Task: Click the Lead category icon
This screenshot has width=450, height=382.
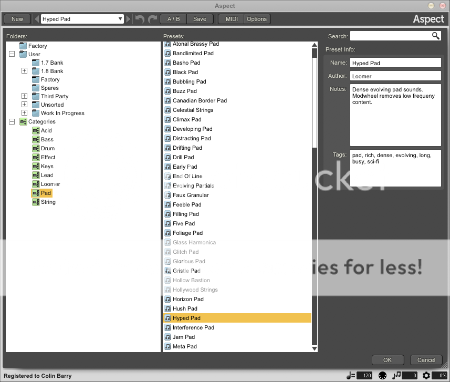Action: tap(36, 175)
